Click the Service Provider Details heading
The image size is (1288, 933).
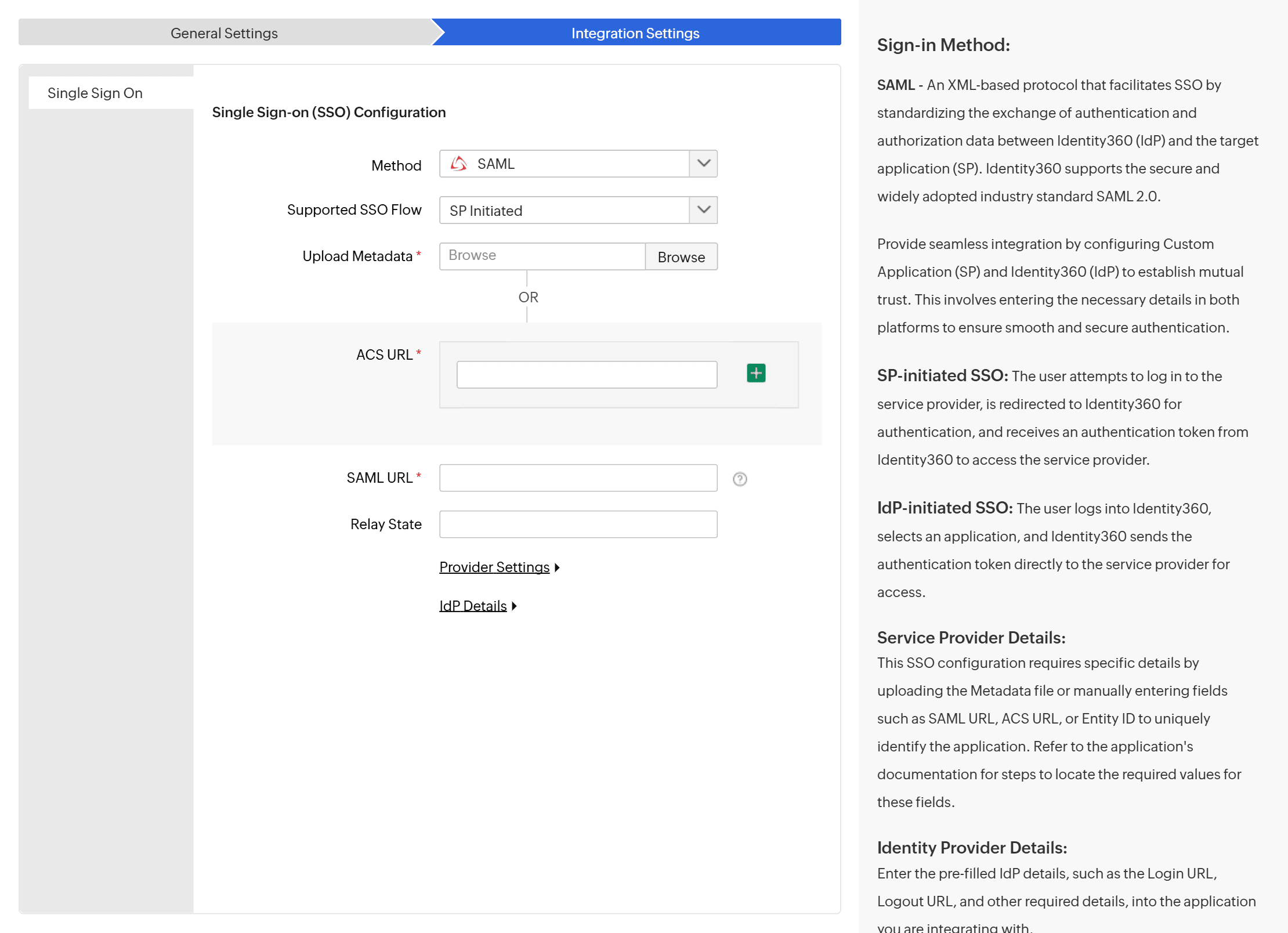click(971, 637)
